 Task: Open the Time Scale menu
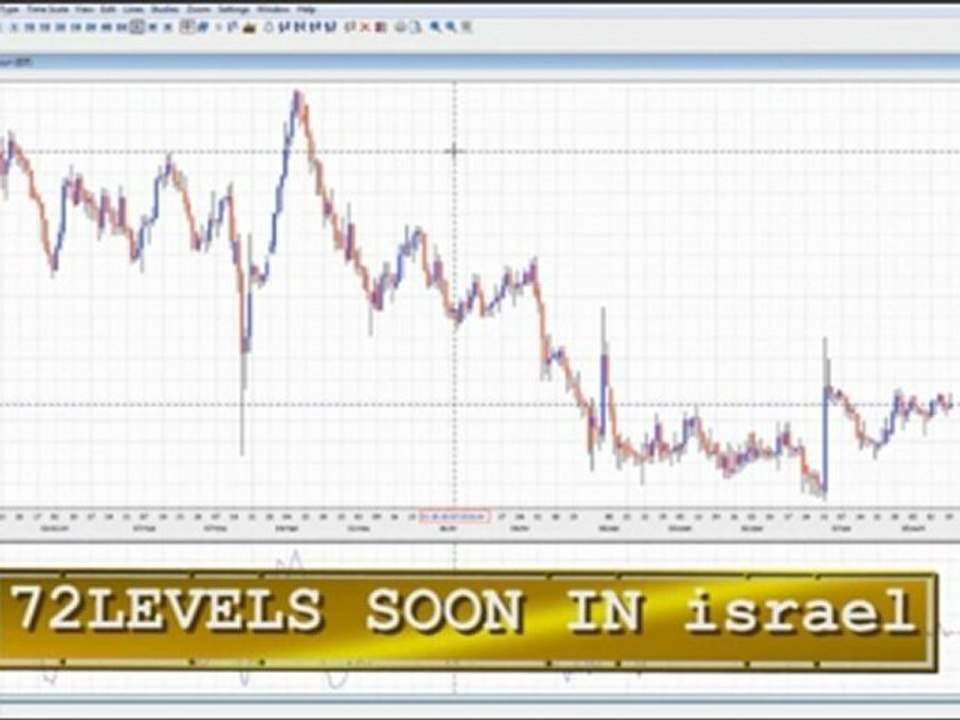point(47,10)
